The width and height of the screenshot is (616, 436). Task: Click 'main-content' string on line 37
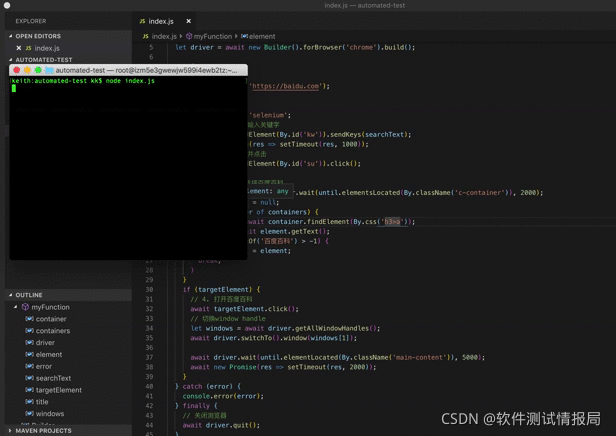point(419,357)
